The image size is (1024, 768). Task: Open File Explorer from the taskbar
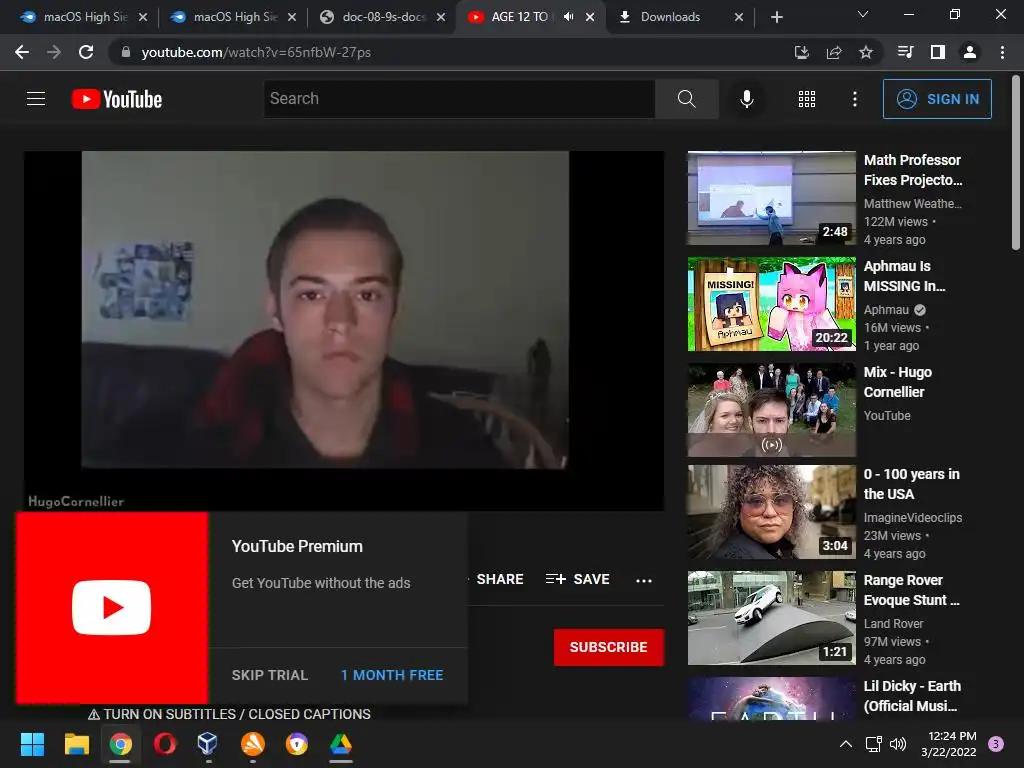click(x=76, y=744)
